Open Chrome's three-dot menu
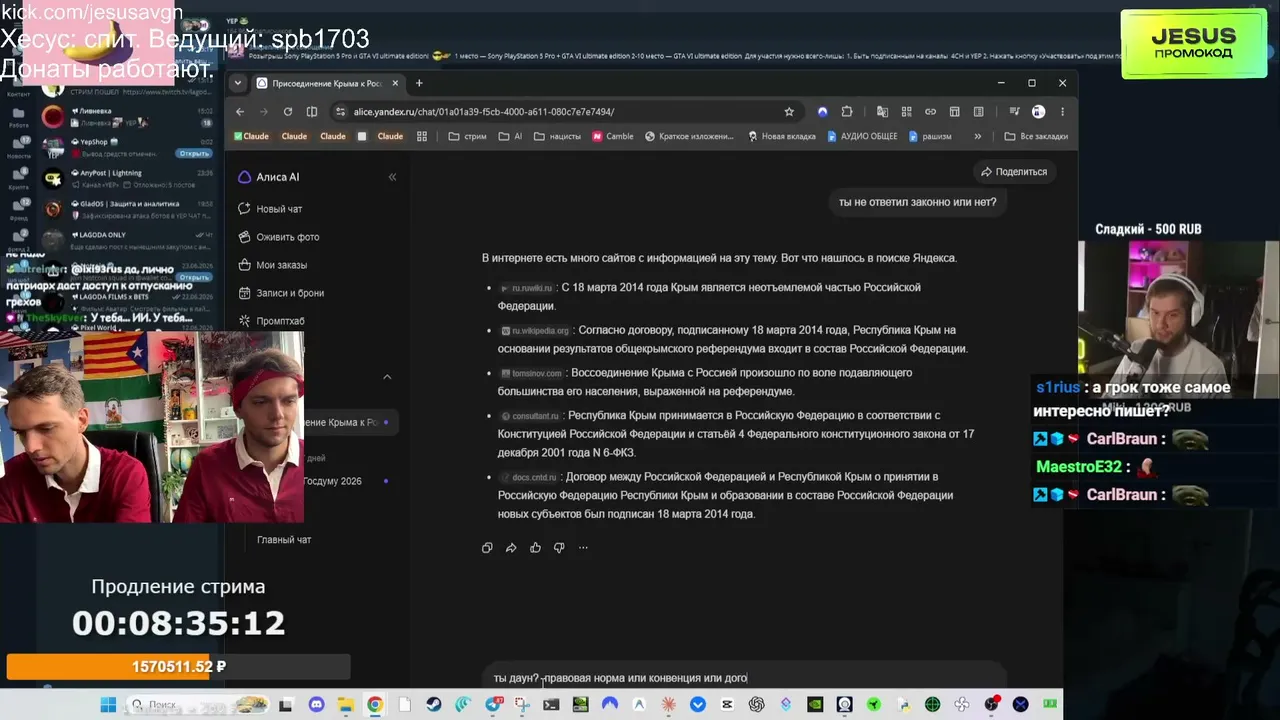The width and height of the screenshot is (1280, 720). (x=1062, y=112)
